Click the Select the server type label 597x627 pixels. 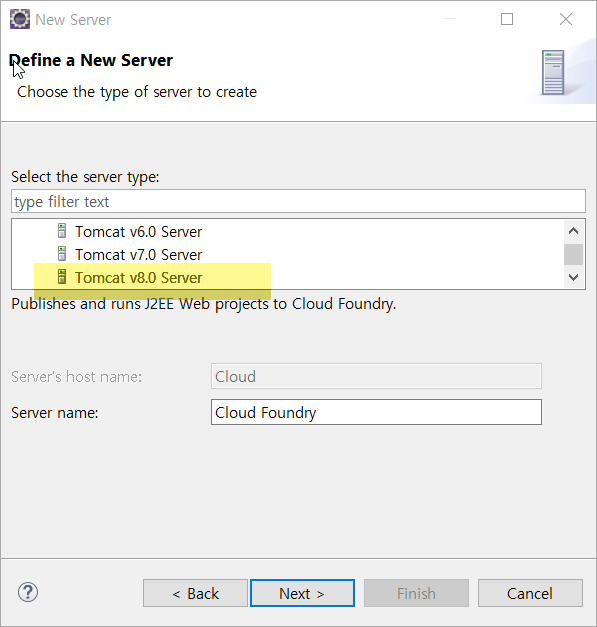click(x=85, y=177)
